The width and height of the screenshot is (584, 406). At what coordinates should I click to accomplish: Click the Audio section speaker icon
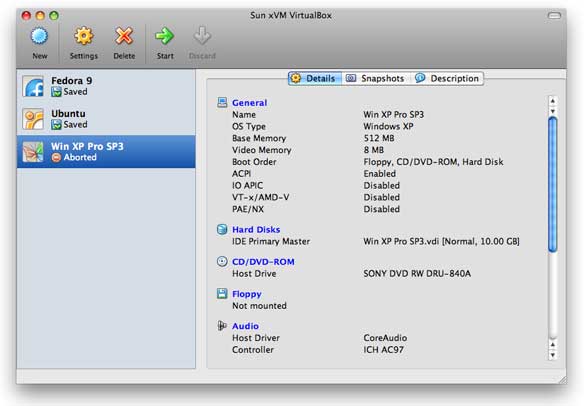(x=222, y=326)
